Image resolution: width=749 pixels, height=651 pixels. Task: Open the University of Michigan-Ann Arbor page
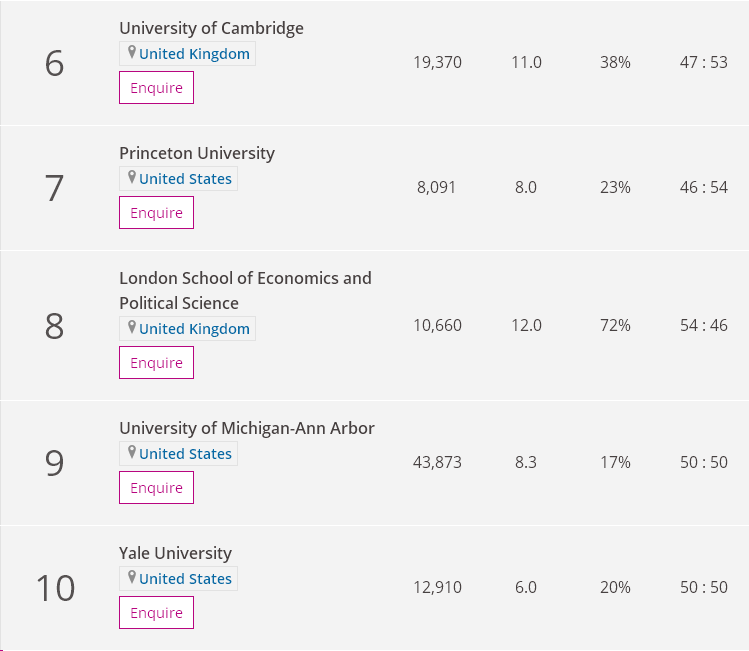pyautogui.click(x=247, y=428)
